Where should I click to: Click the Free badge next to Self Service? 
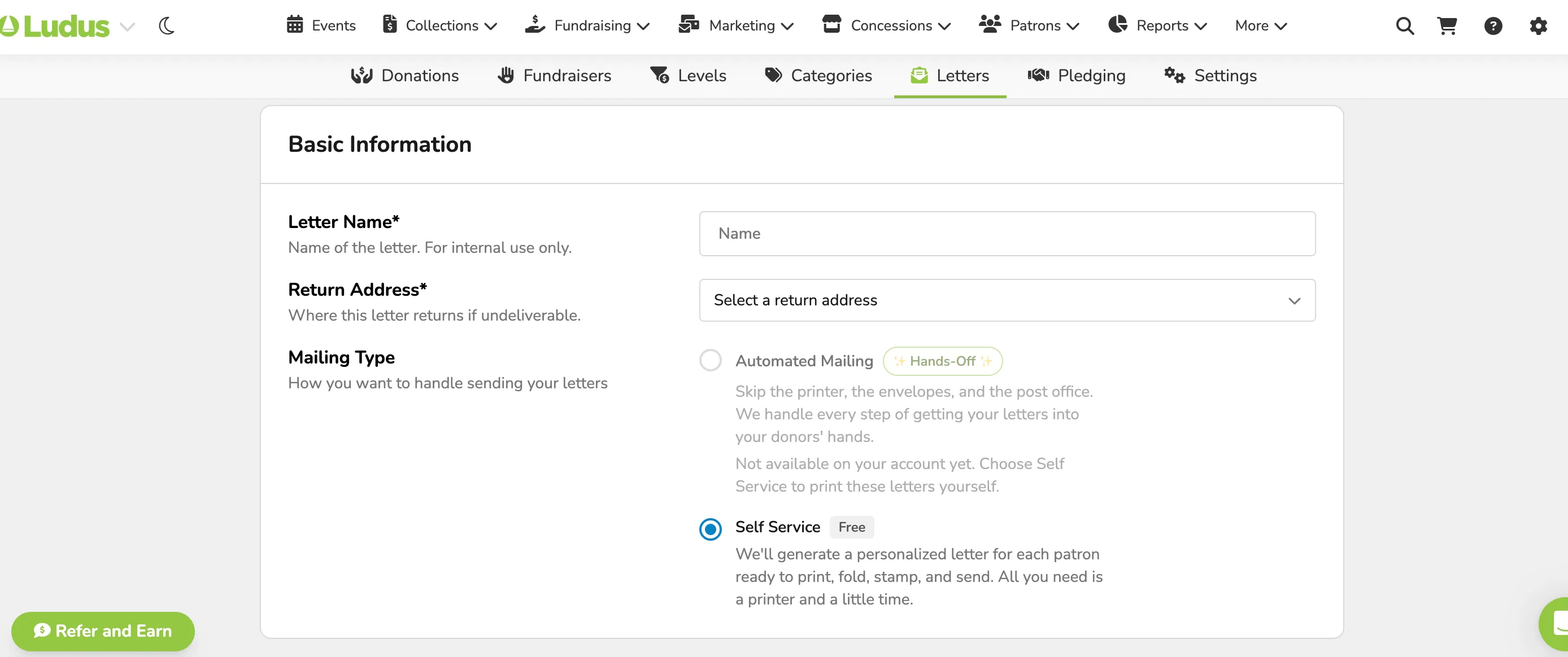852,527
